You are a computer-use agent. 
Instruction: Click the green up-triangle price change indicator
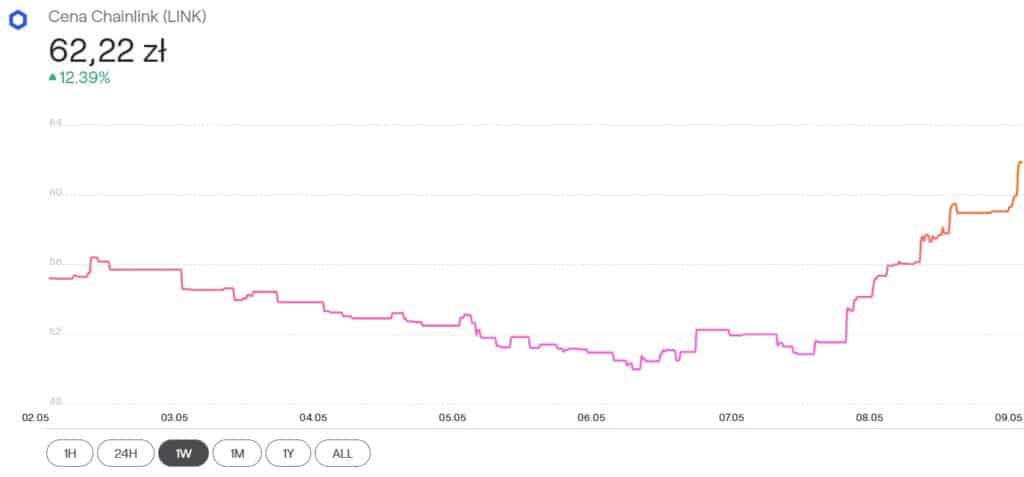pos(52,78)
